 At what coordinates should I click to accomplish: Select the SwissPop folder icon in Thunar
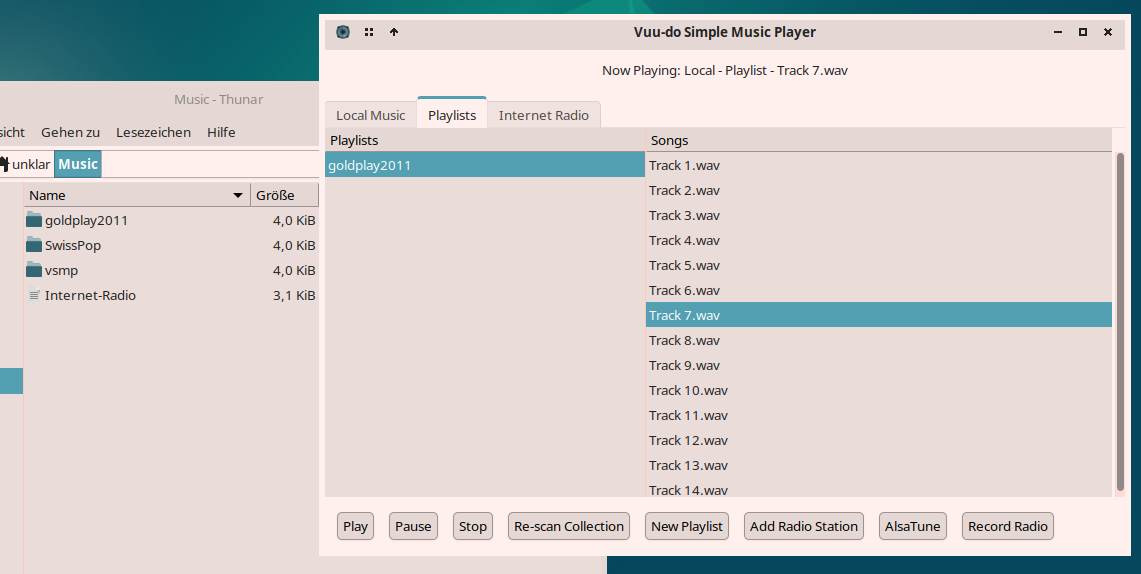pos(33,244)
